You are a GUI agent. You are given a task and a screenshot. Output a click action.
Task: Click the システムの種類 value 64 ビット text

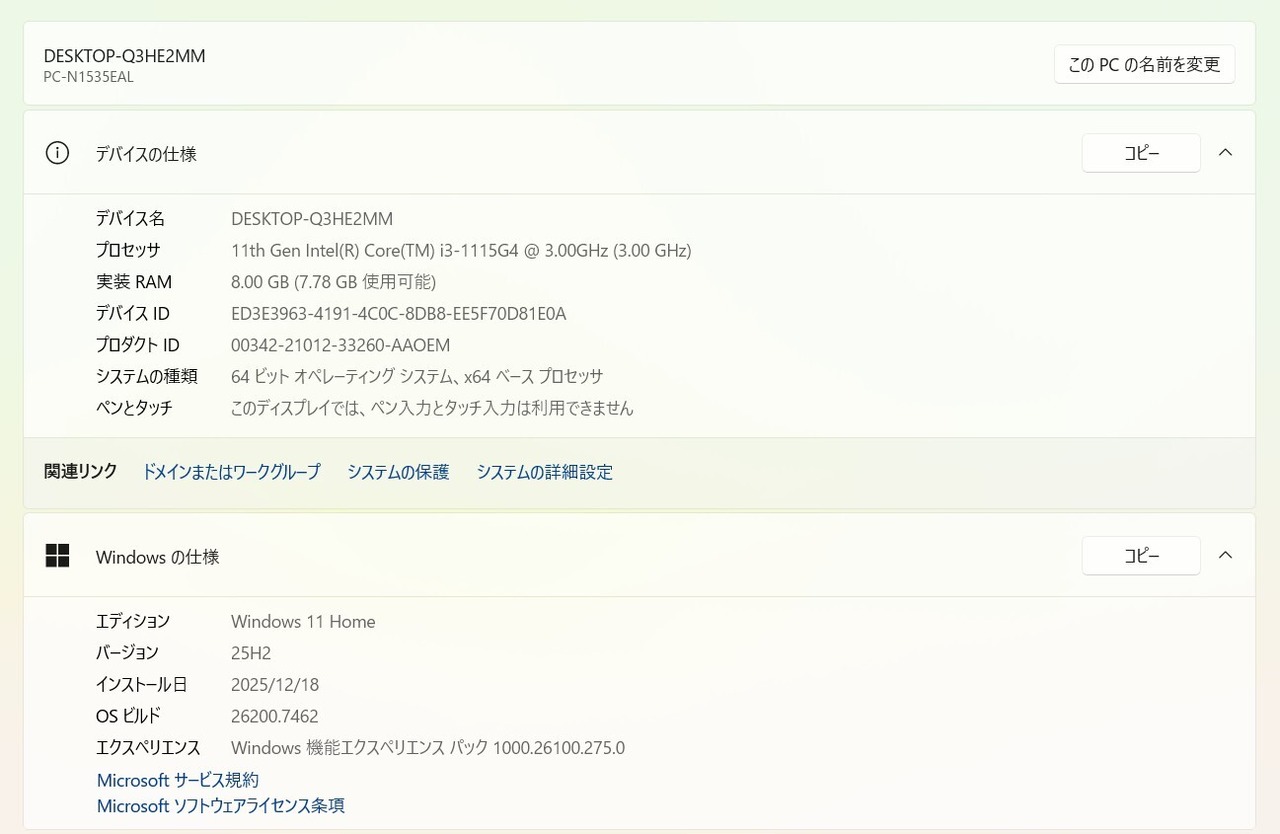coord(417,377)
